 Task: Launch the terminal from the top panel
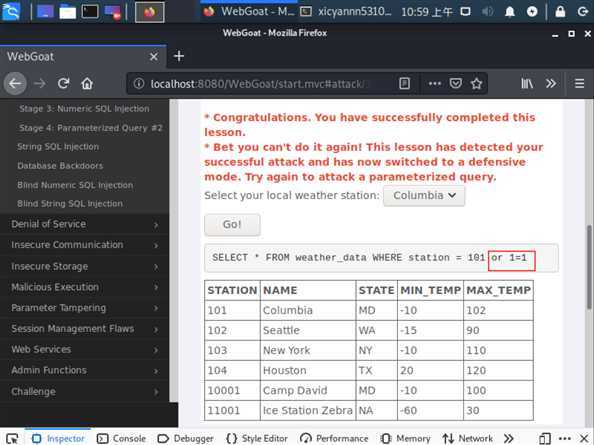pyautogui.click(x=90, y=12)
